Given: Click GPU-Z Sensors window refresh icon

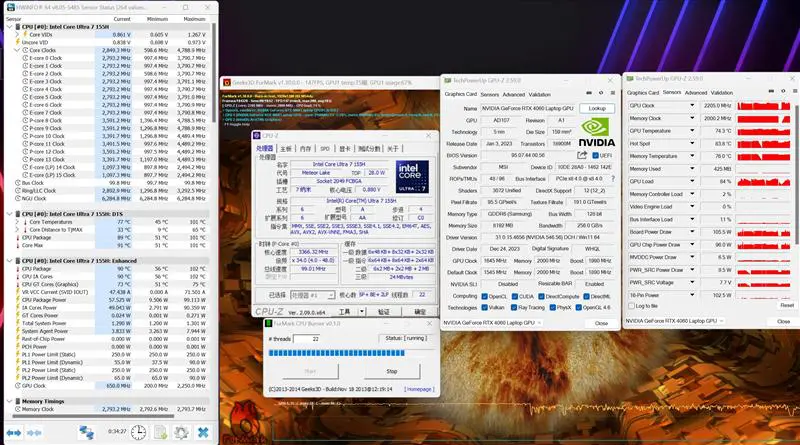Looking at the screenshot, I should (x=783, y=91).
